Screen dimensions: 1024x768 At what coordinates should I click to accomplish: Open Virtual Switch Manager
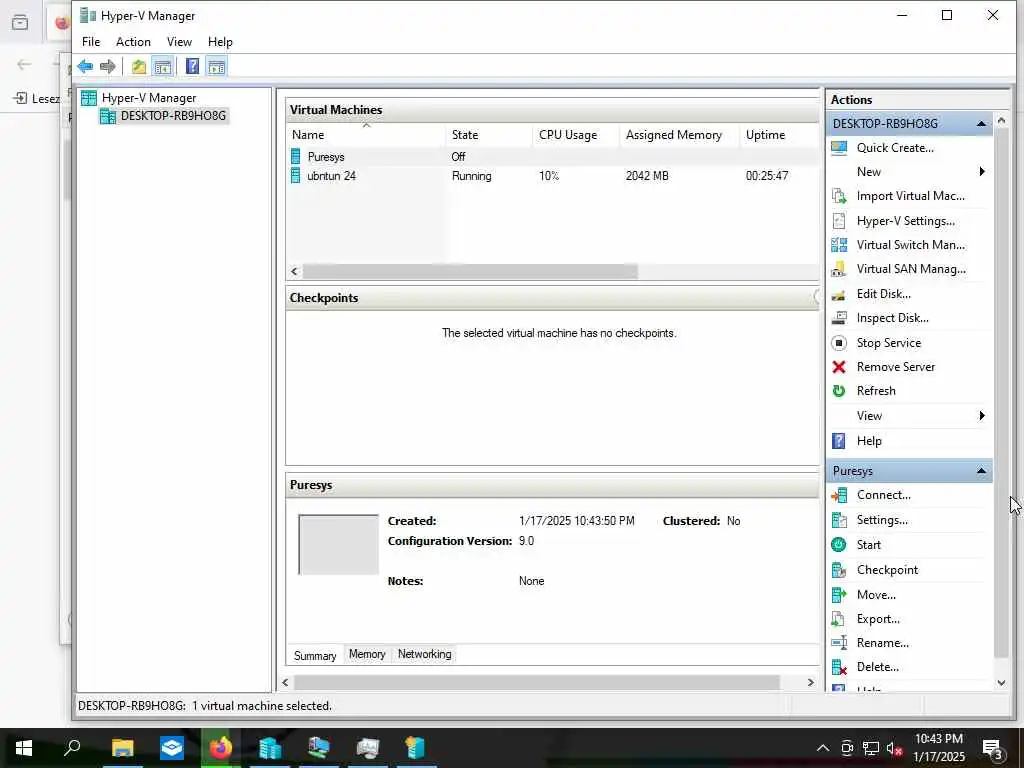point(910,245)
